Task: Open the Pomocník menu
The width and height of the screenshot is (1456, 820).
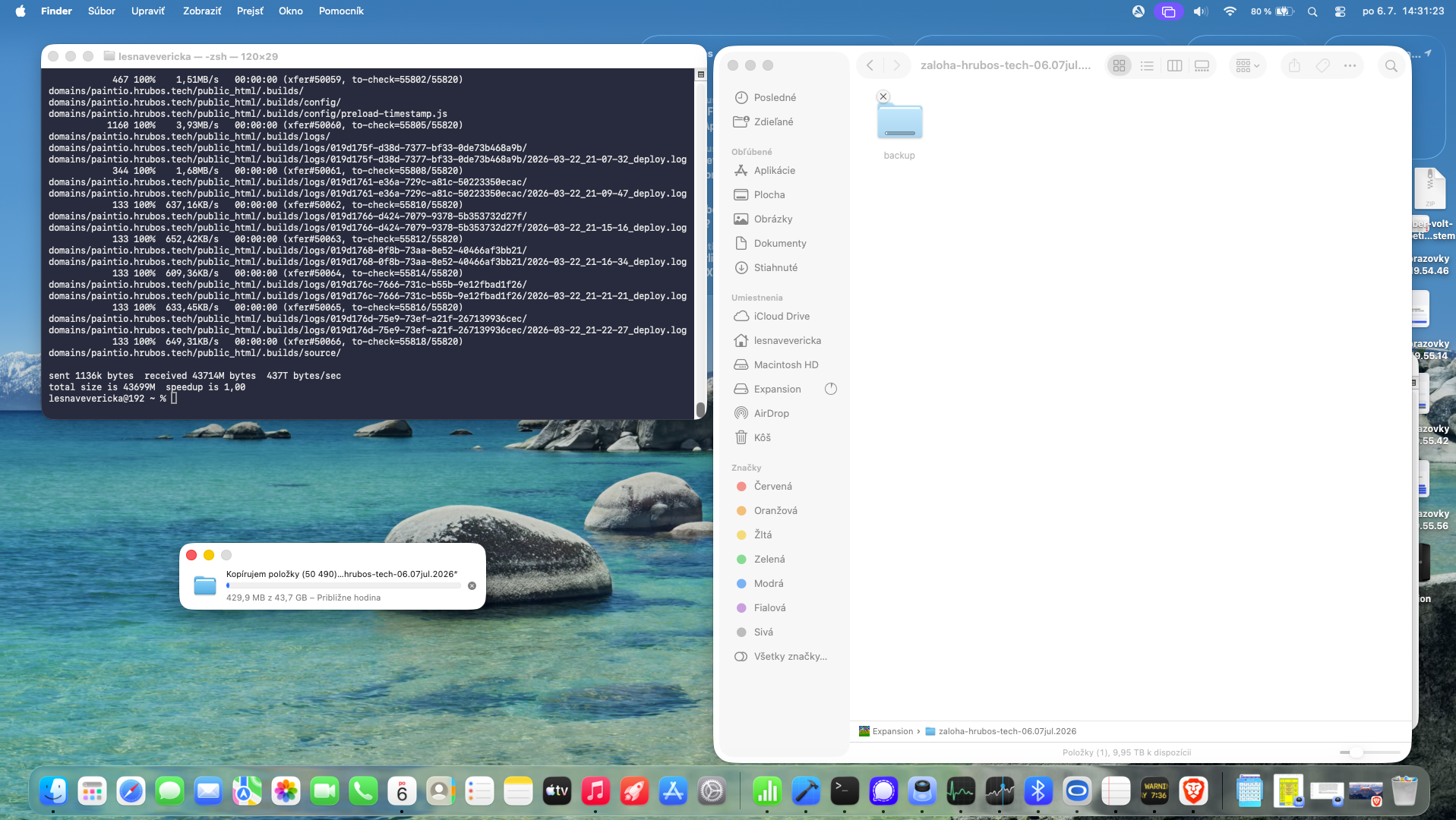Action: pyautogui.click(x=341, y=11)
